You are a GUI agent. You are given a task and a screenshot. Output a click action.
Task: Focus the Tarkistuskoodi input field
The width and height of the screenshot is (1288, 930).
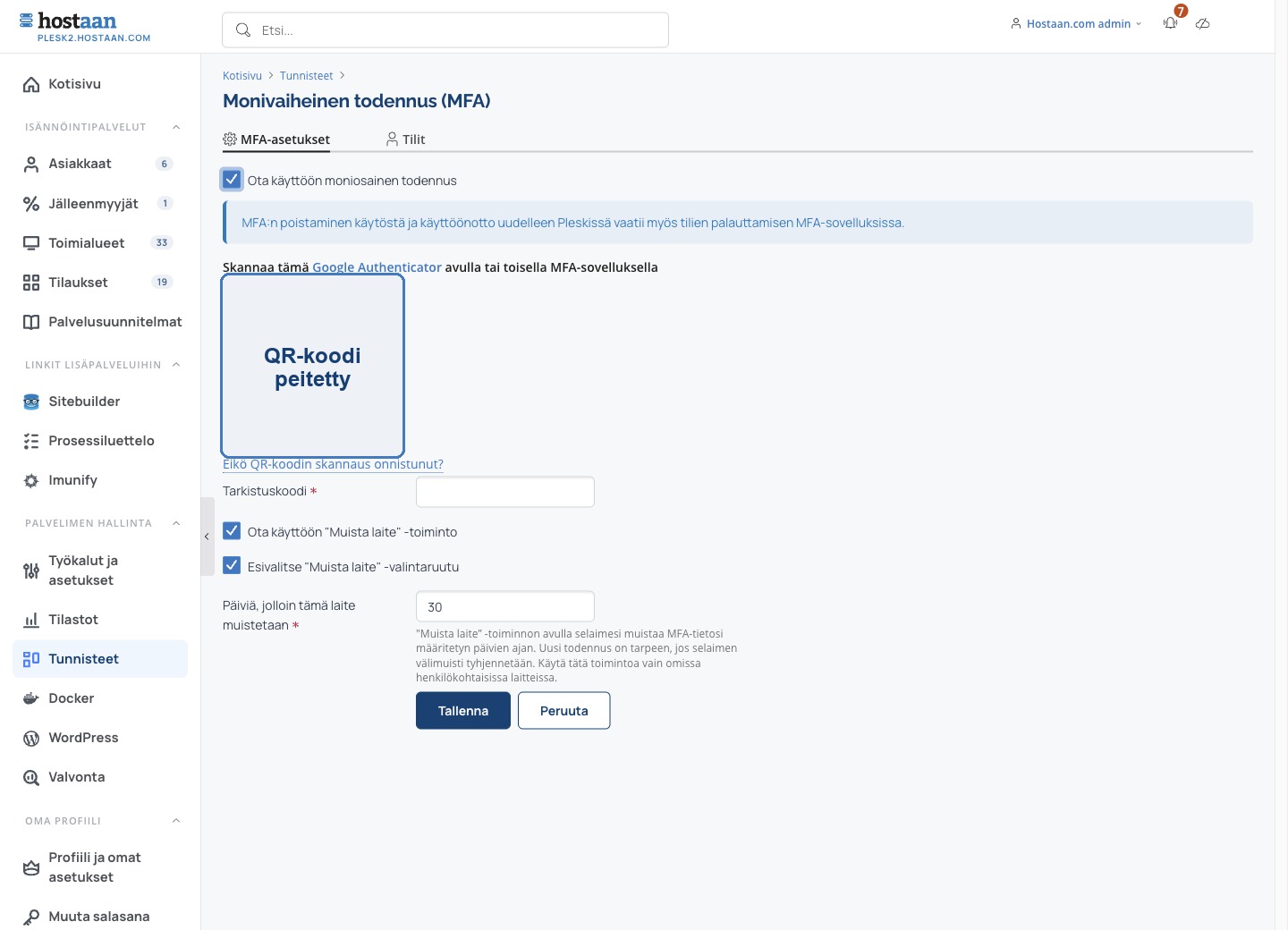click(x=505, y=492)
